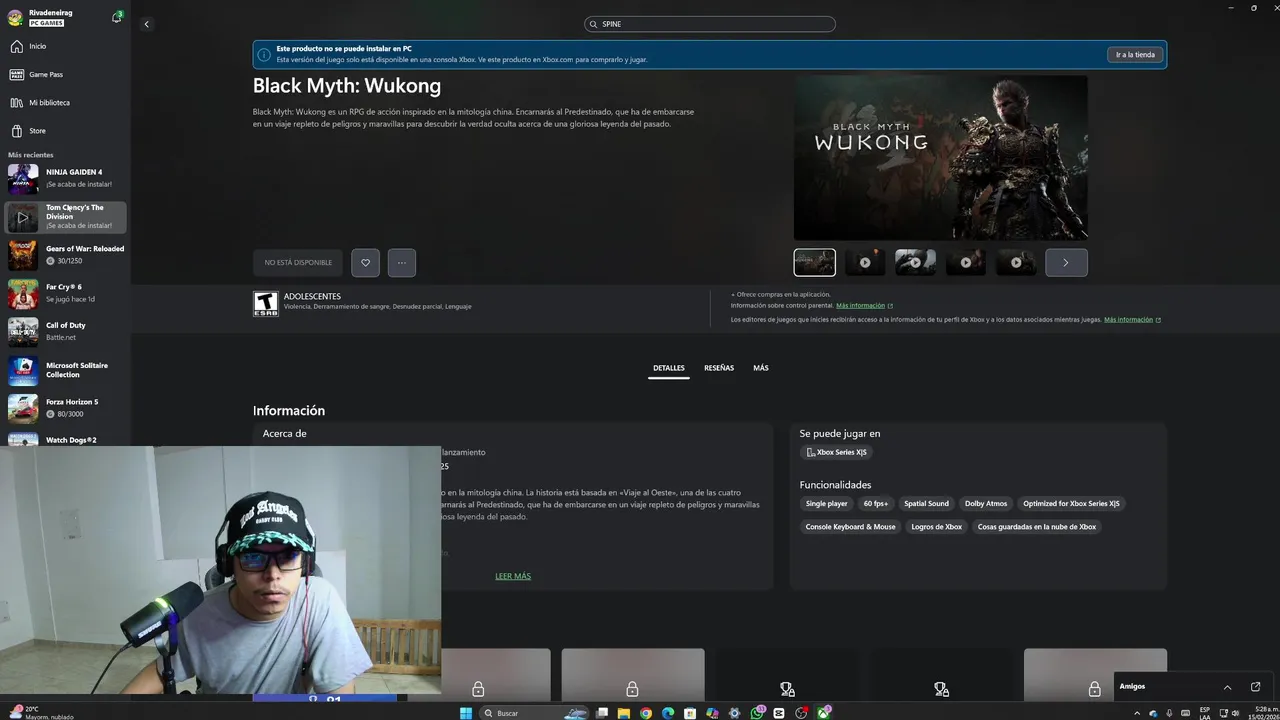
Task: Click the NO ESTÁ DISPONIBLE button
Action: [x=298, y=262]
